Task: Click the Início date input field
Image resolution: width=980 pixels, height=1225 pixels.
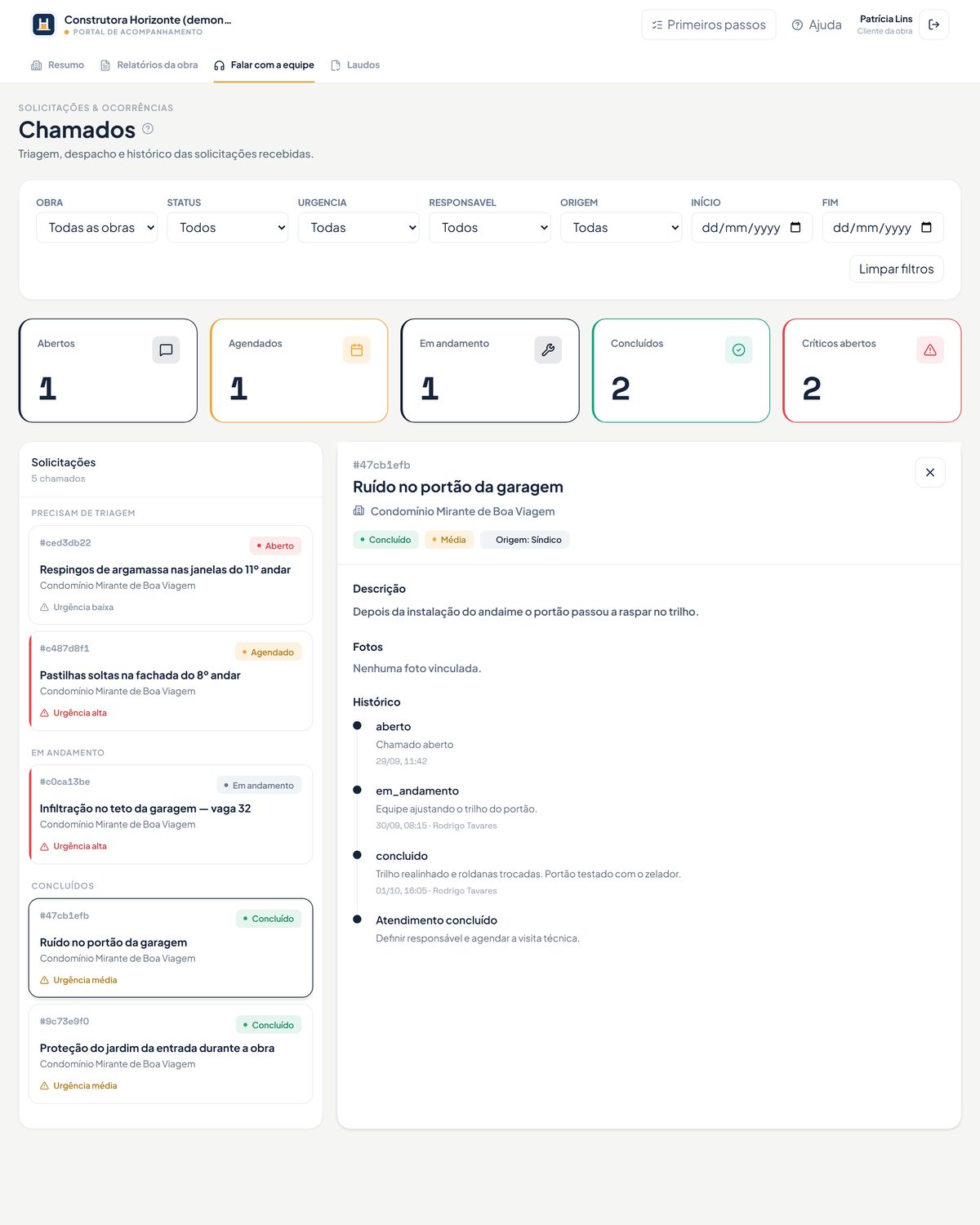Action: click(x=752, y=227)
